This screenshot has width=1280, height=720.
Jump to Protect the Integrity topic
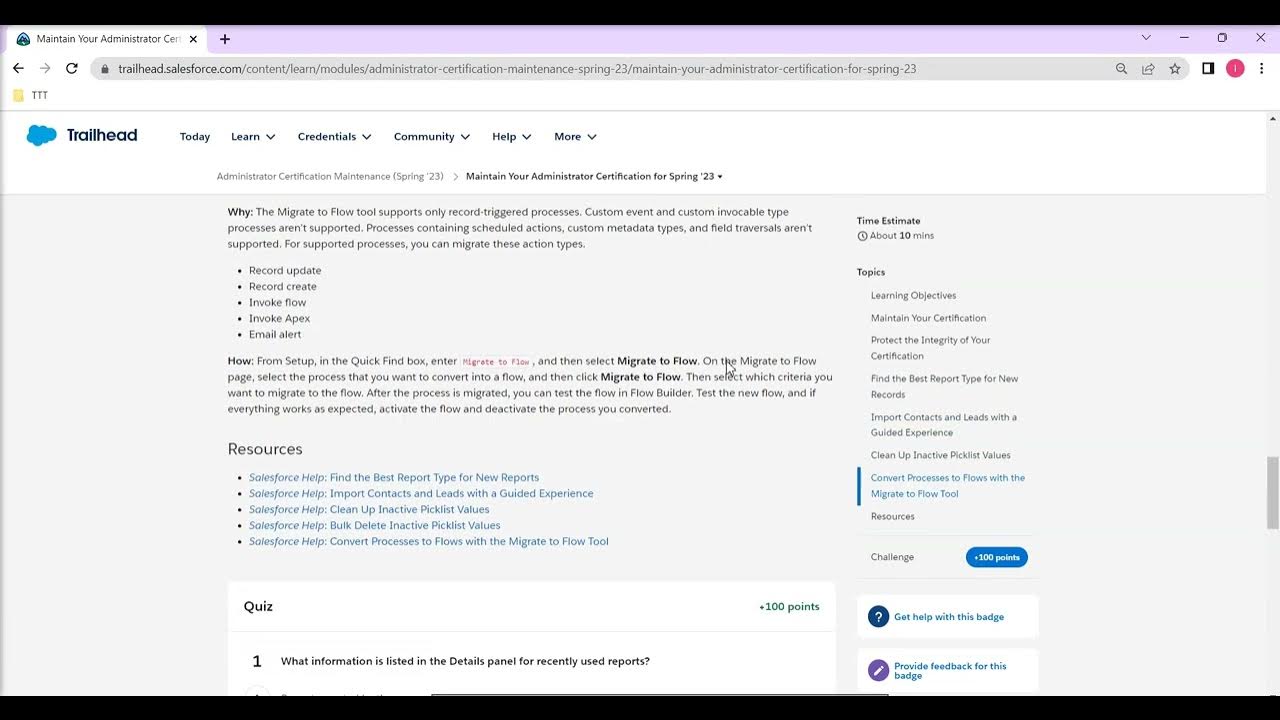(x=931, y=348)
